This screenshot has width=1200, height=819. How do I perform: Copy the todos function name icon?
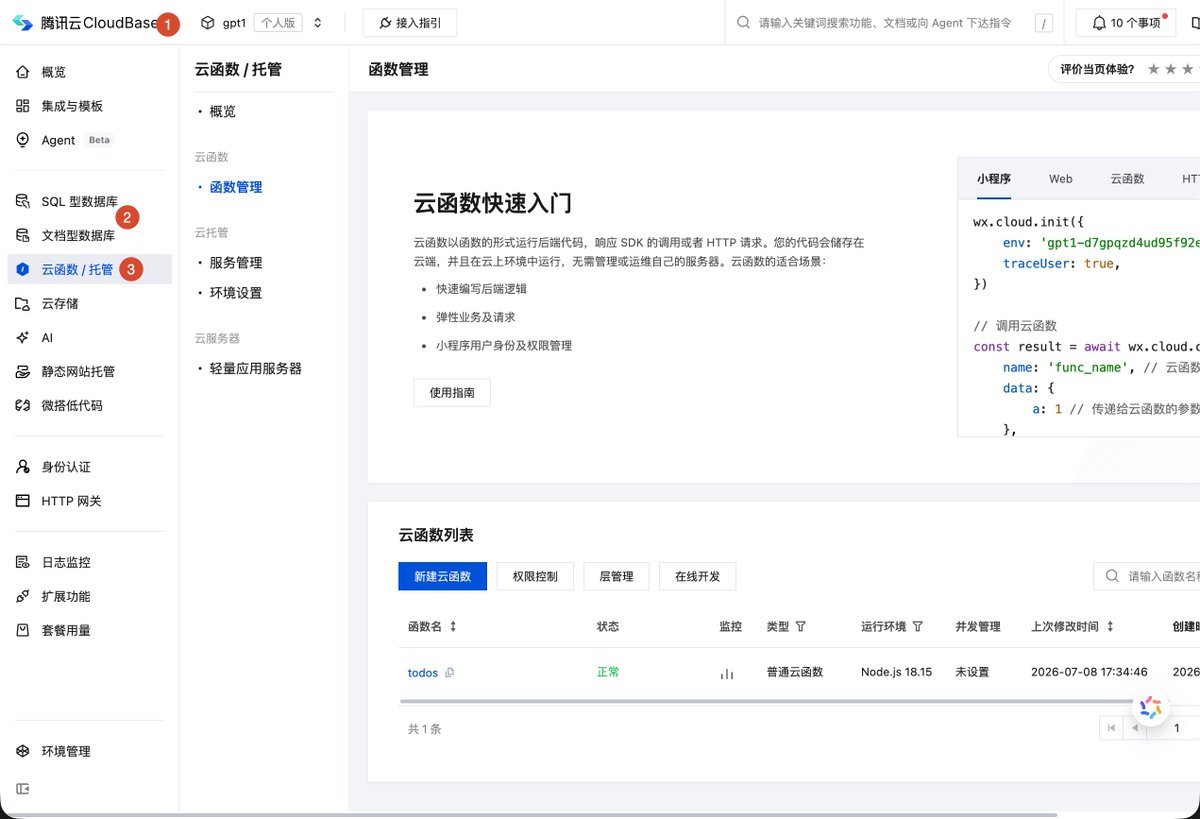coord(449,673)
